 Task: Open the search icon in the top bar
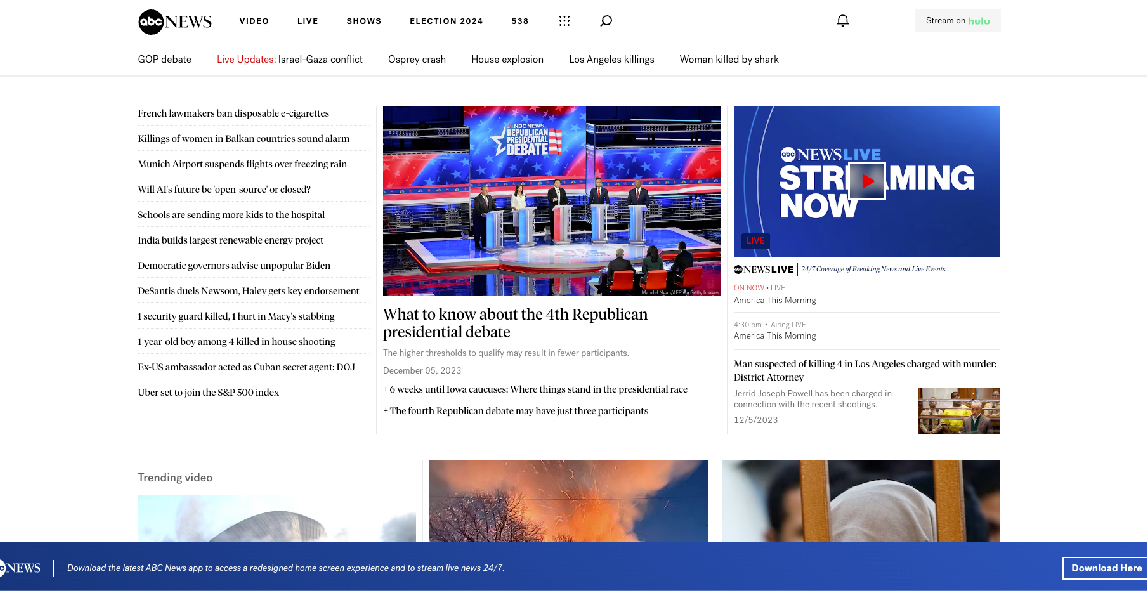(x=606, y=20)
